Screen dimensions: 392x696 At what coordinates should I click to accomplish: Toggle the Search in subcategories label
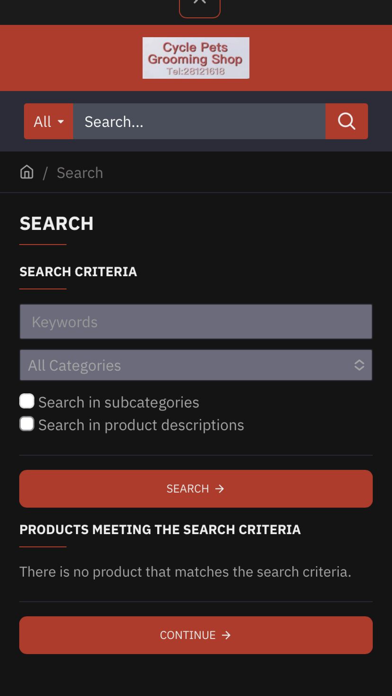[119, 402]
